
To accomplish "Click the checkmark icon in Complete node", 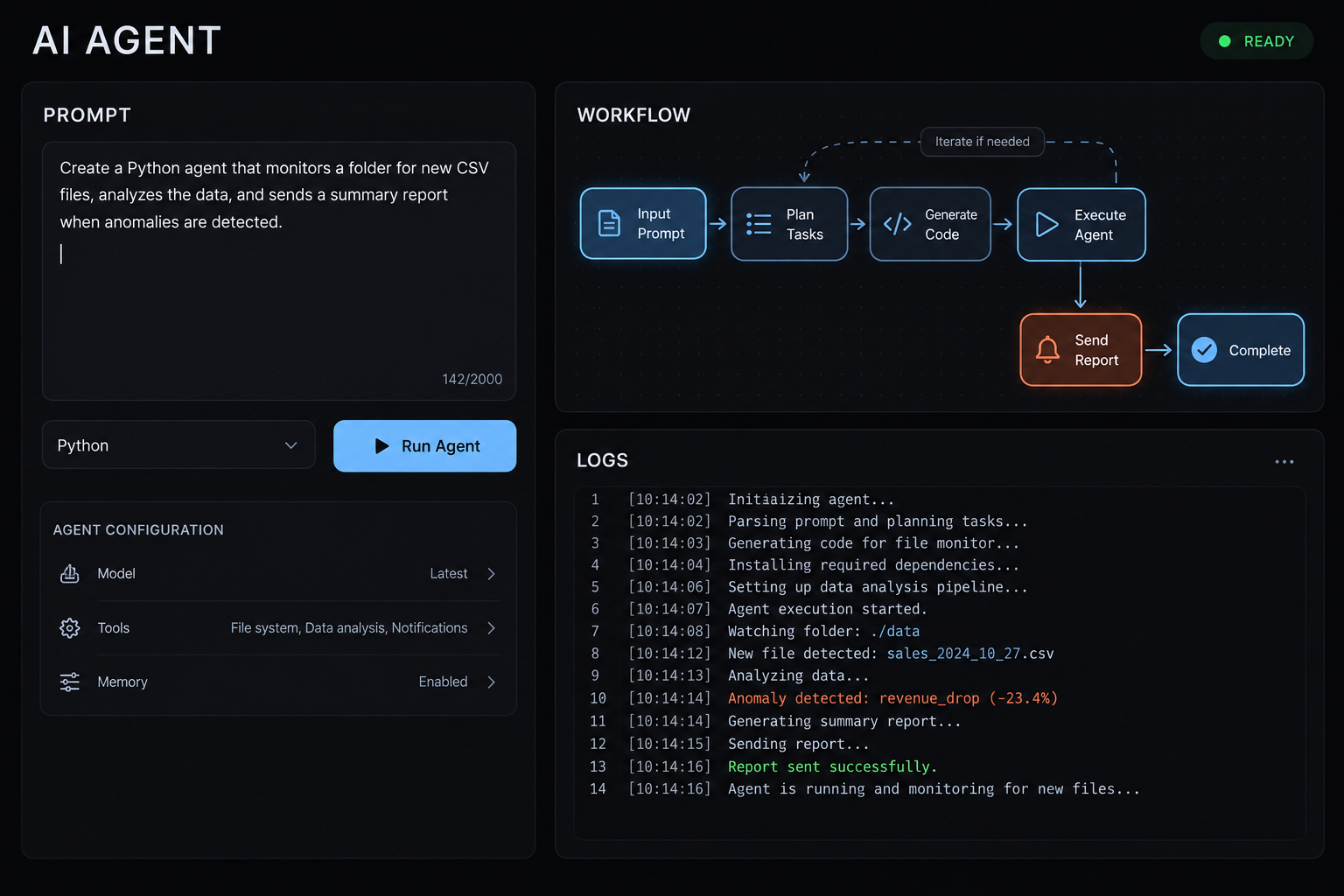I will tap(1204, 350).
